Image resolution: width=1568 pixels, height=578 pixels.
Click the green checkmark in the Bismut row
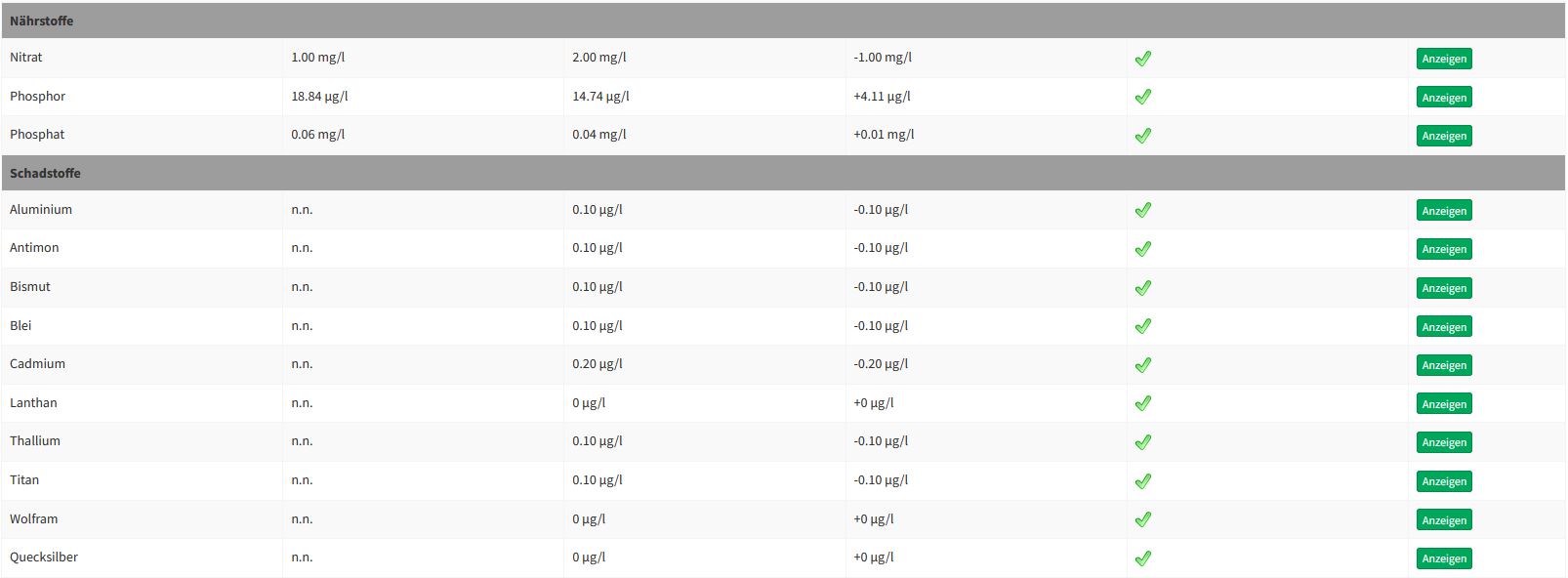coord(1142,288)
